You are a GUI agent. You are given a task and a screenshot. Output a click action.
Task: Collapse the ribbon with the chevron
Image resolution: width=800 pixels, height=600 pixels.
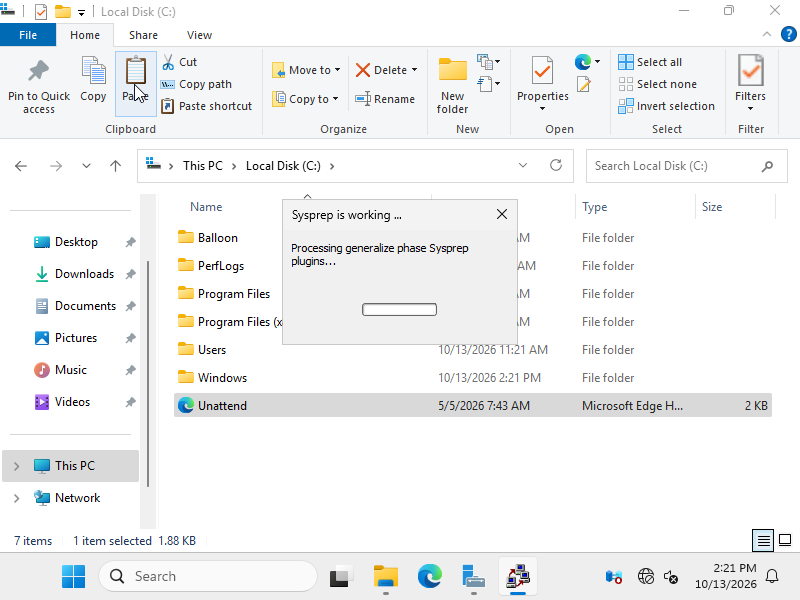click(766, 34)
